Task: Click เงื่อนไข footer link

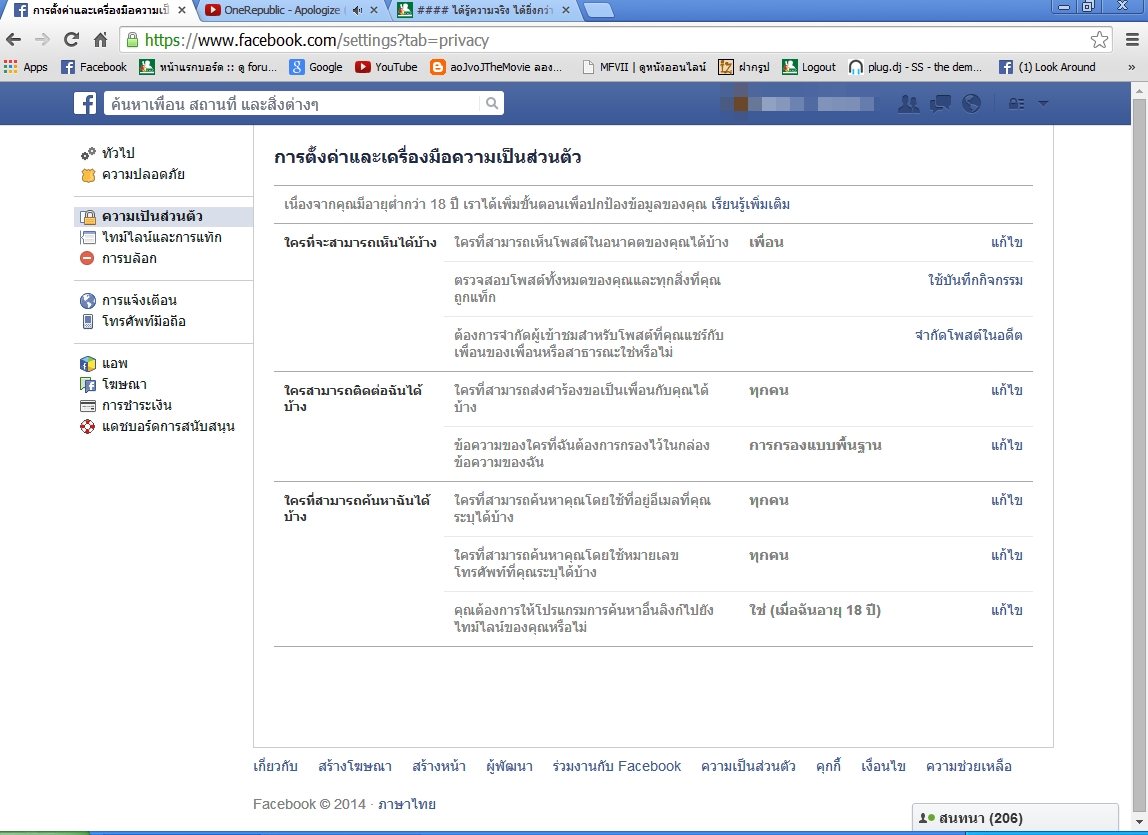Action: tap(883, 766)
